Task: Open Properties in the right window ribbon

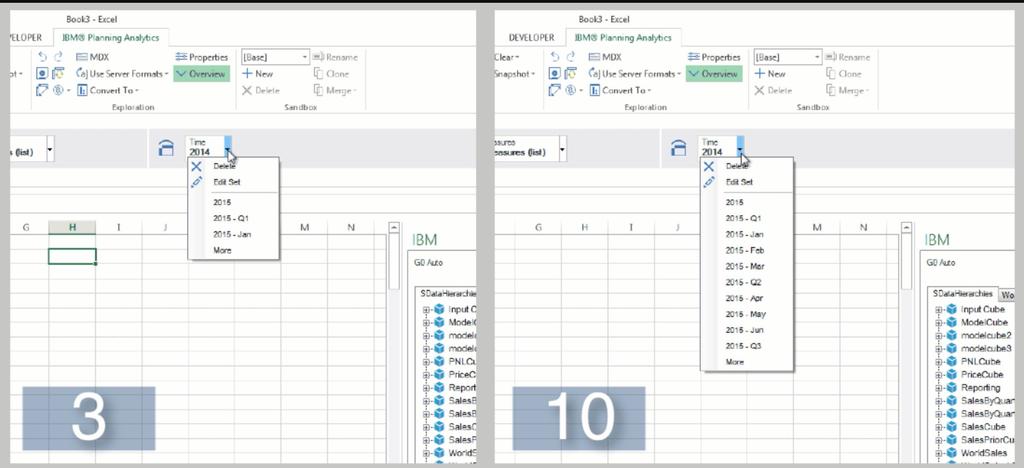Action: tap(714, 57)
